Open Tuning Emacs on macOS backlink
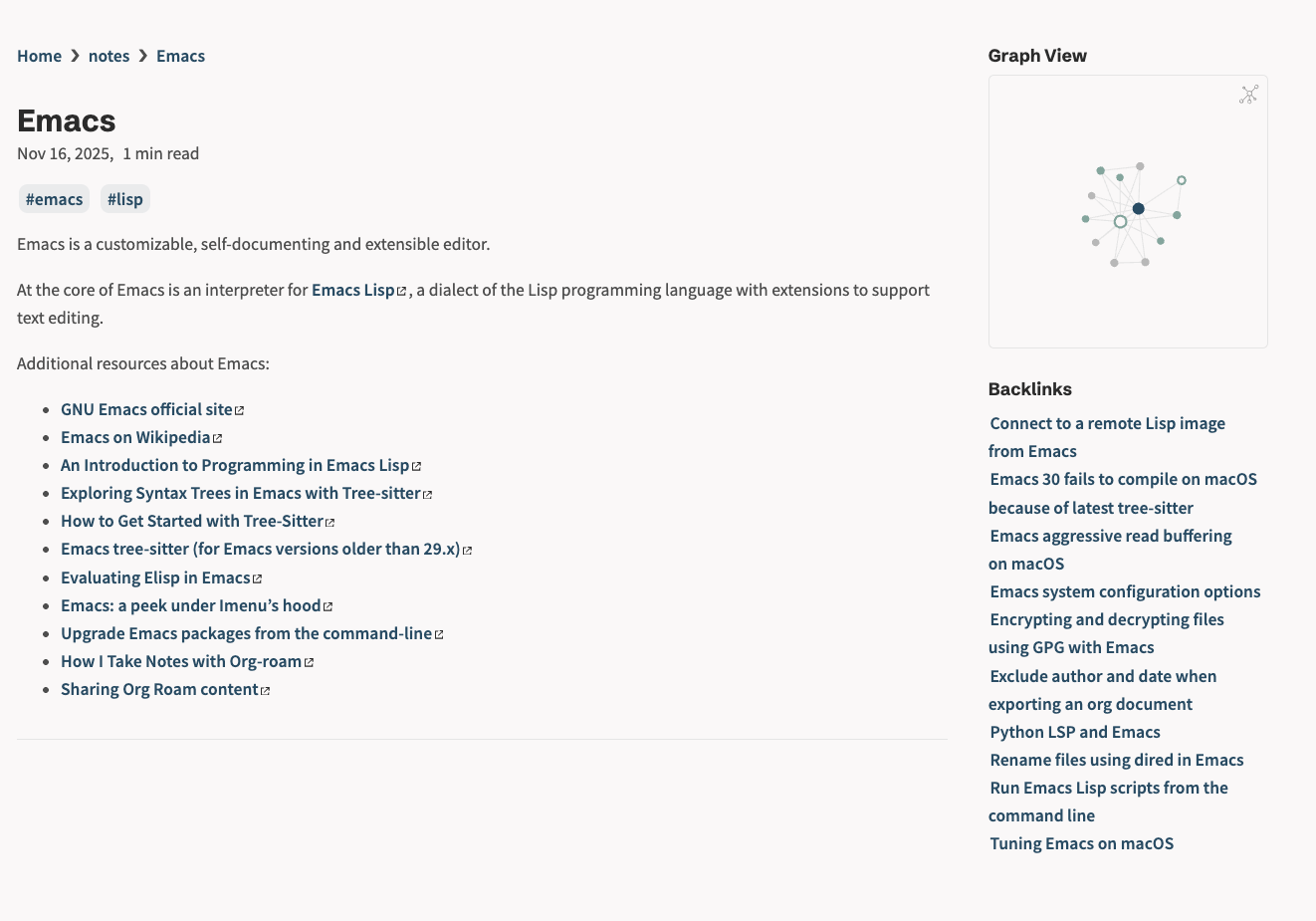Image resolution: width=1316 pixels, height=921 pixels. click(x=1081, y=843)
